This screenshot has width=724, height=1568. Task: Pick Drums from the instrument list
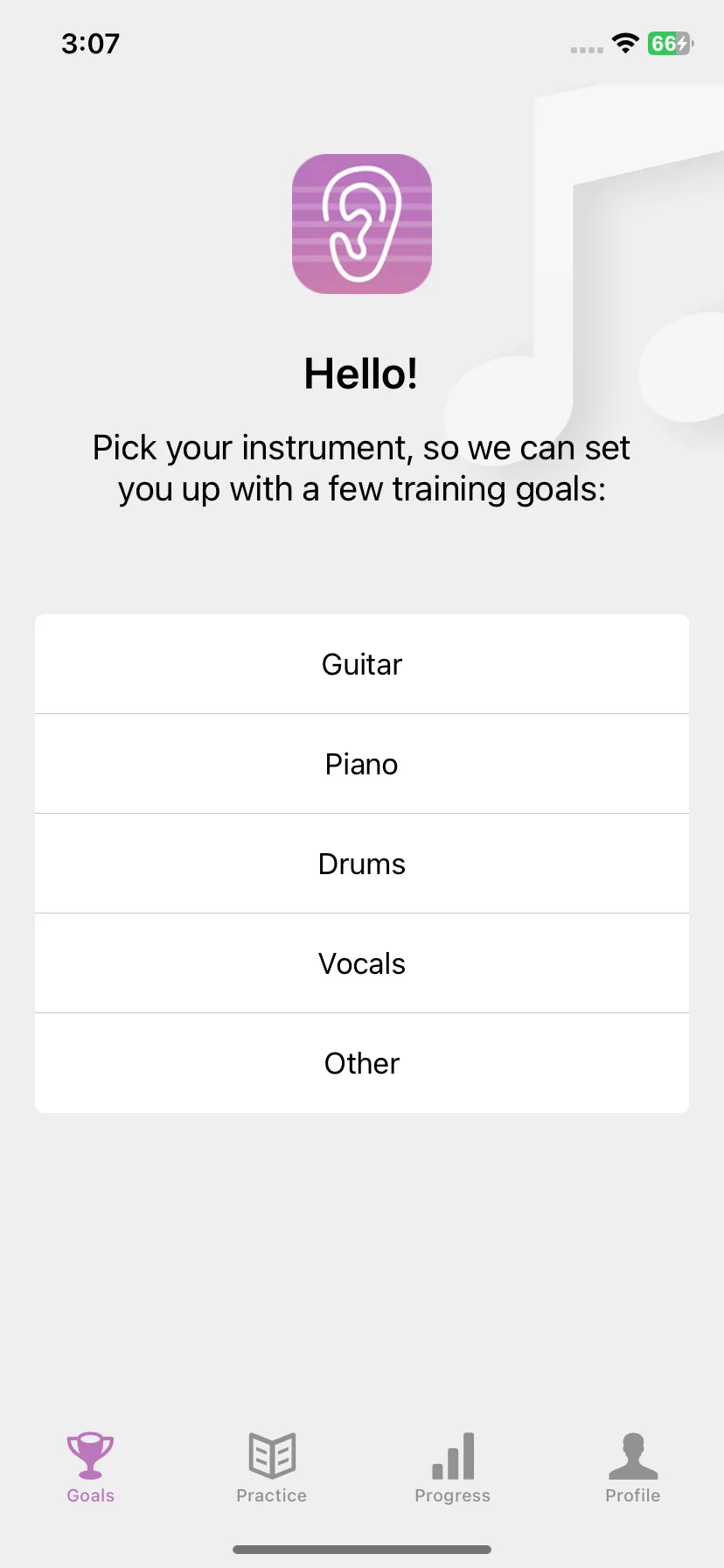click(x=362, y=864)
